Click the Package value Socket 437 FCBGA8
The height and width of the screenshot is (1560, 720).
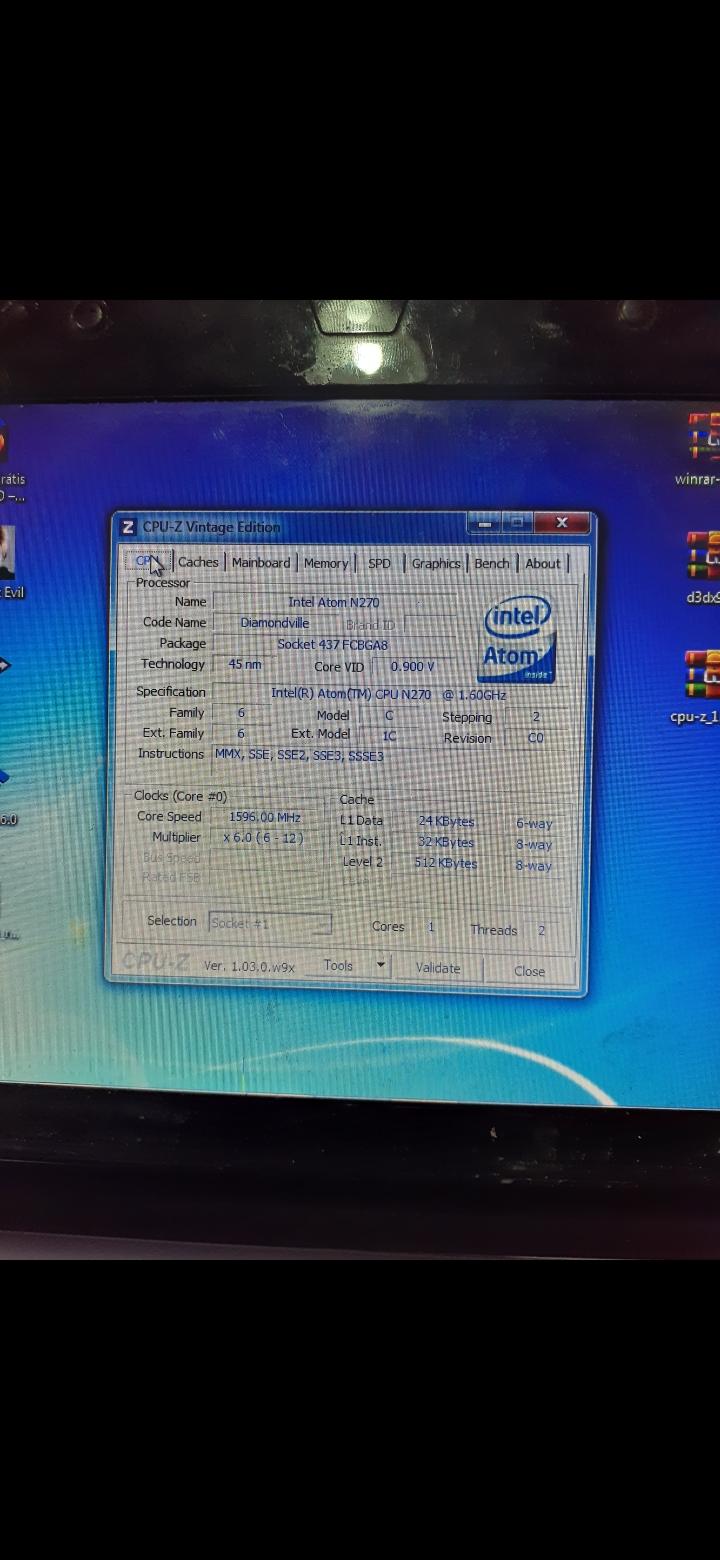click(333, 644)
